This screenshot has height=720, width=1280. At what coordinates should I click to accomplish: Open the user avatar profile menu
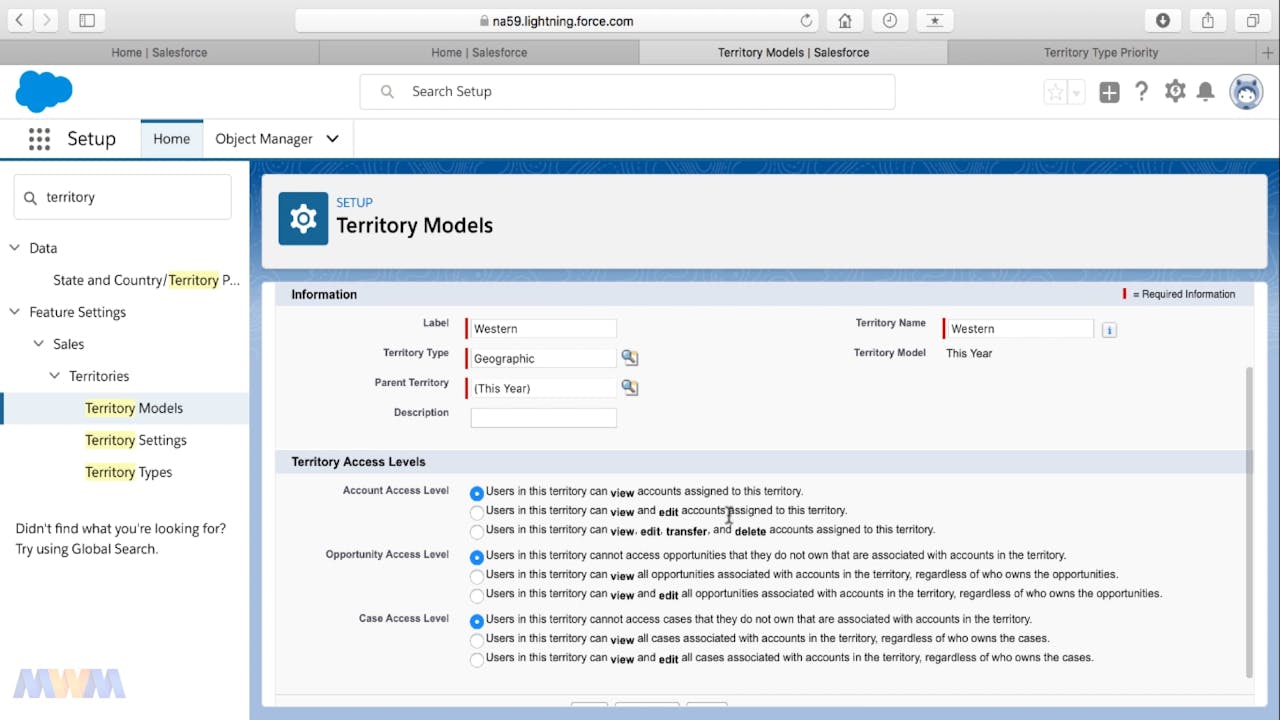[1246, 92]
